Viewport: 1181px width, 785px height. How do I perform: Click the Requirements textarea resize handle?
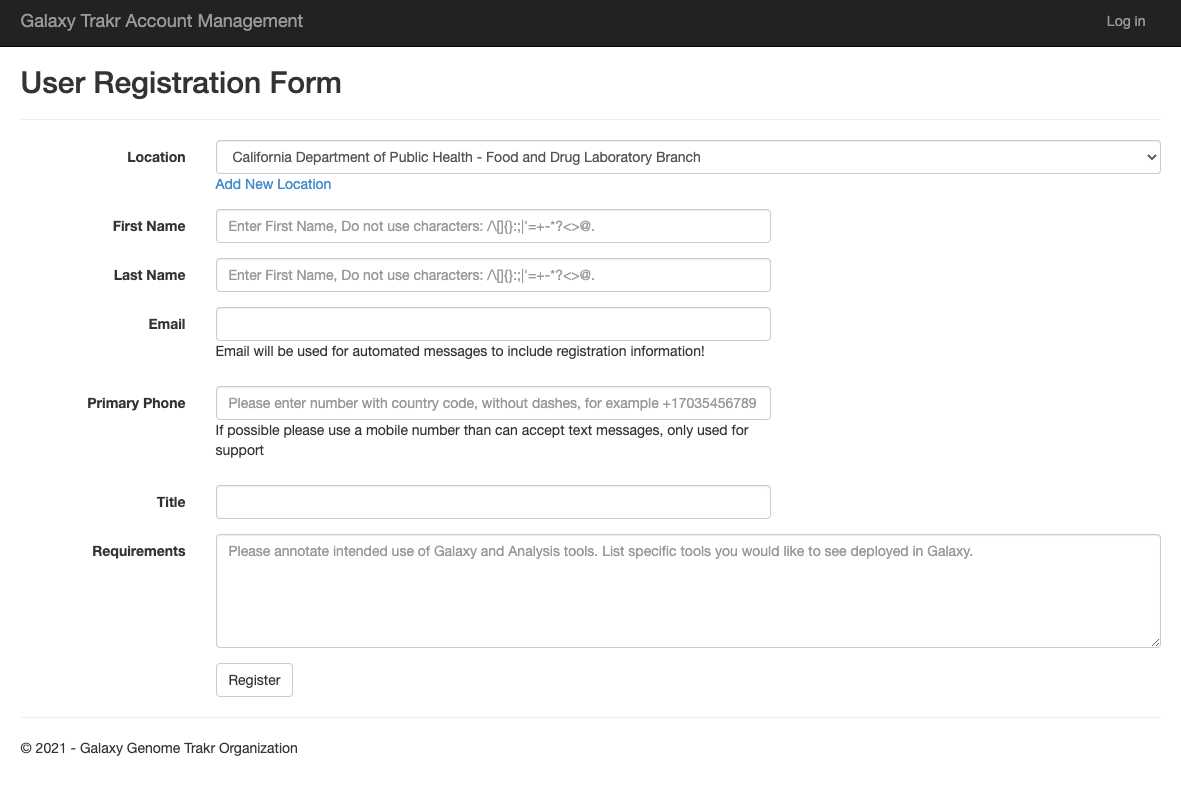click(1155, 642)
